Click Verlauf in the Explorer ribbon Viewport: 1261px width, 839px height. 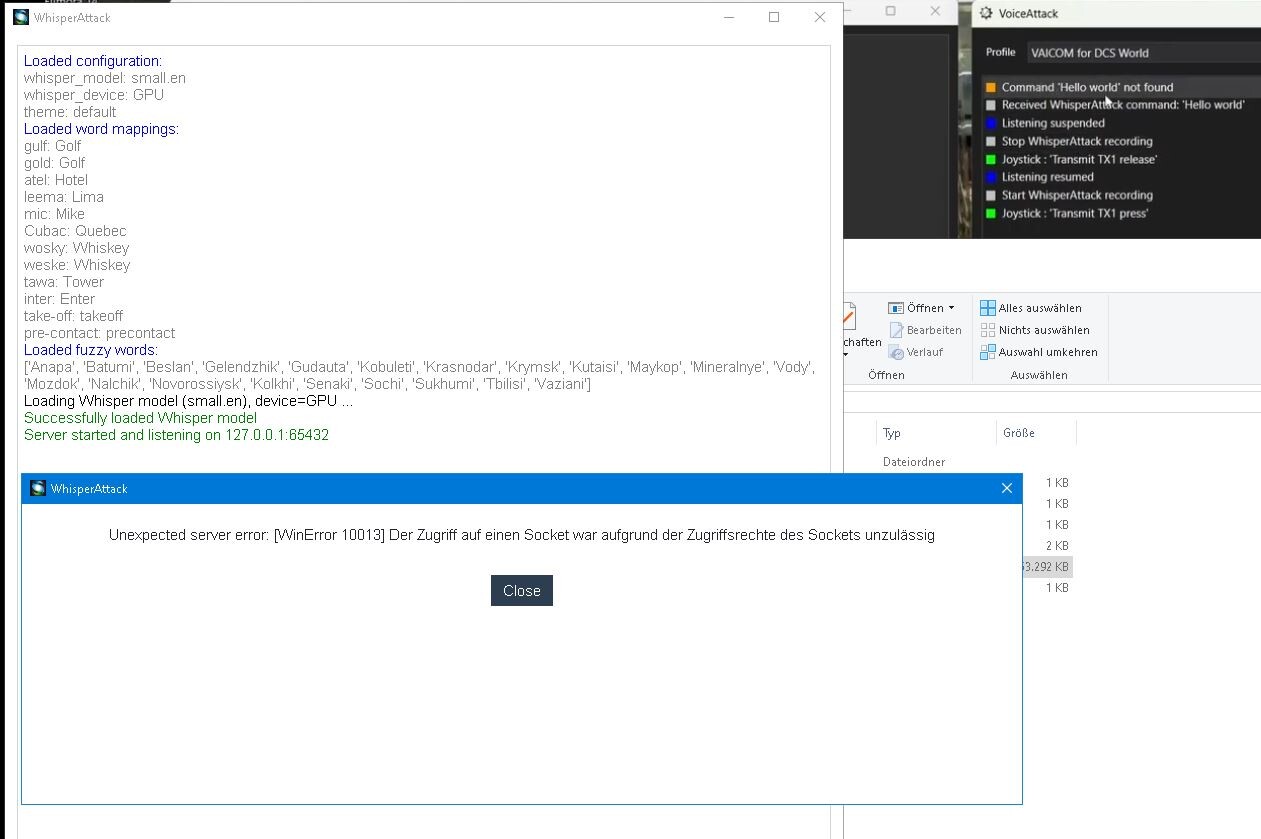tap(916, 352)
